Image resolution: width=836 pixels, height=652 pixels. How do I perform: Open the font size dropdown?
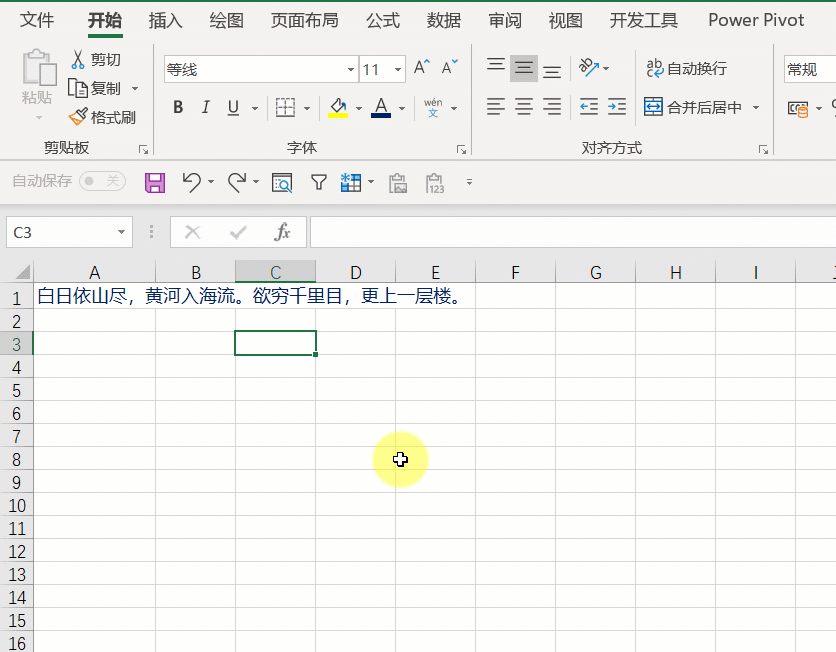point(398,69)
